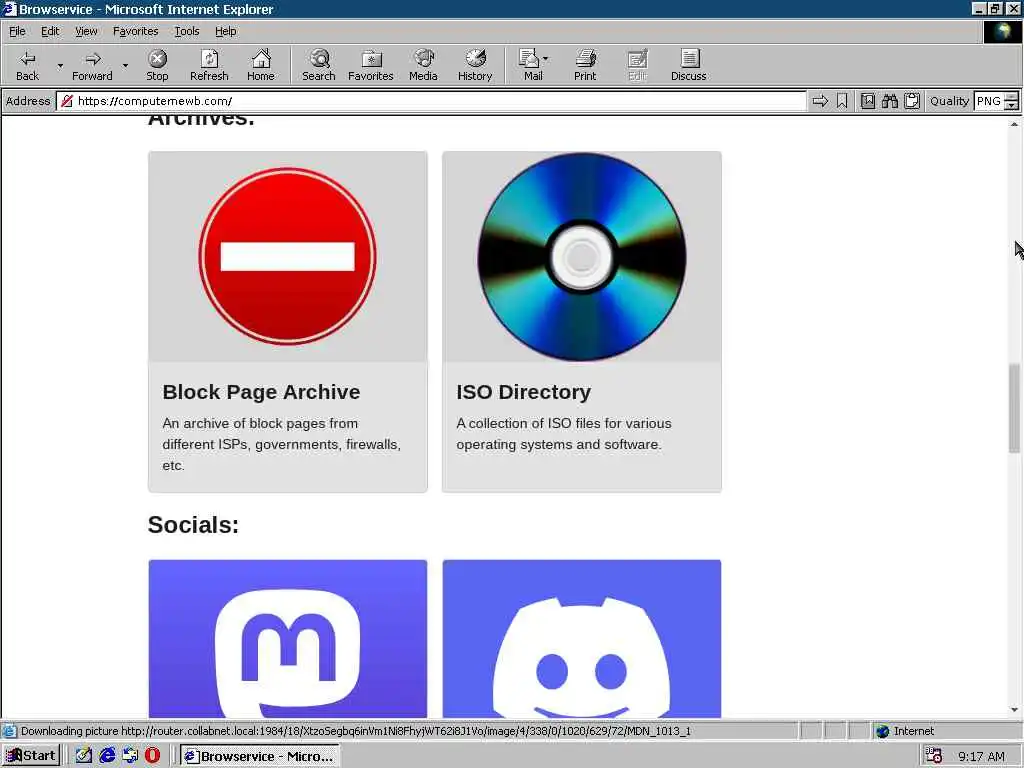Open the Favorites toolbar button
The height and width of the screenshot is (768, 1024).
370,65
